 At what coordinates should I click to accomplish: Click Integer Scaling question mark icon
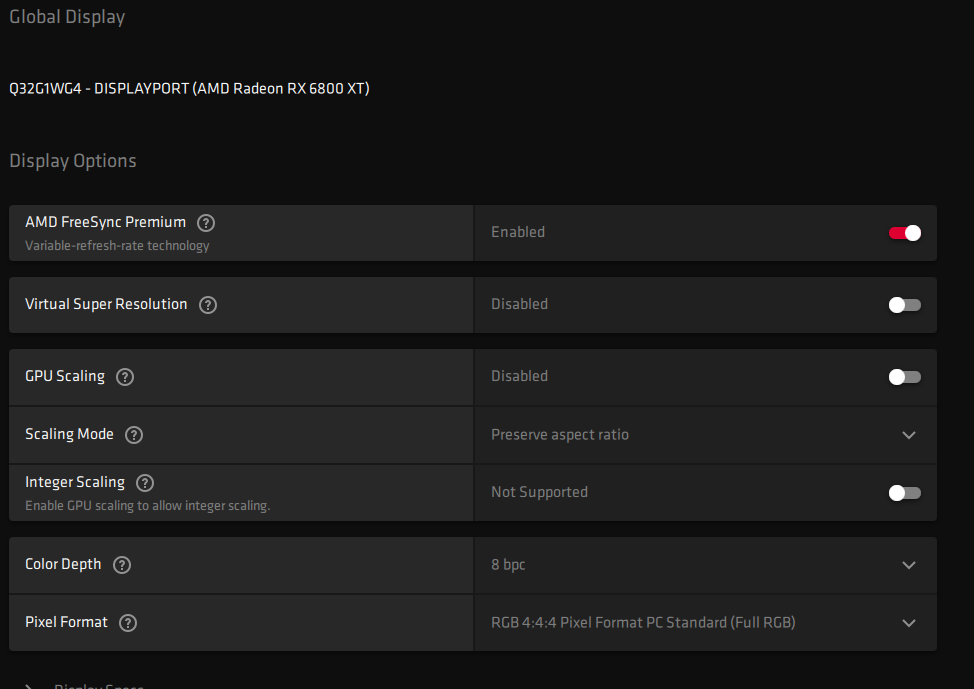[145, 483]
